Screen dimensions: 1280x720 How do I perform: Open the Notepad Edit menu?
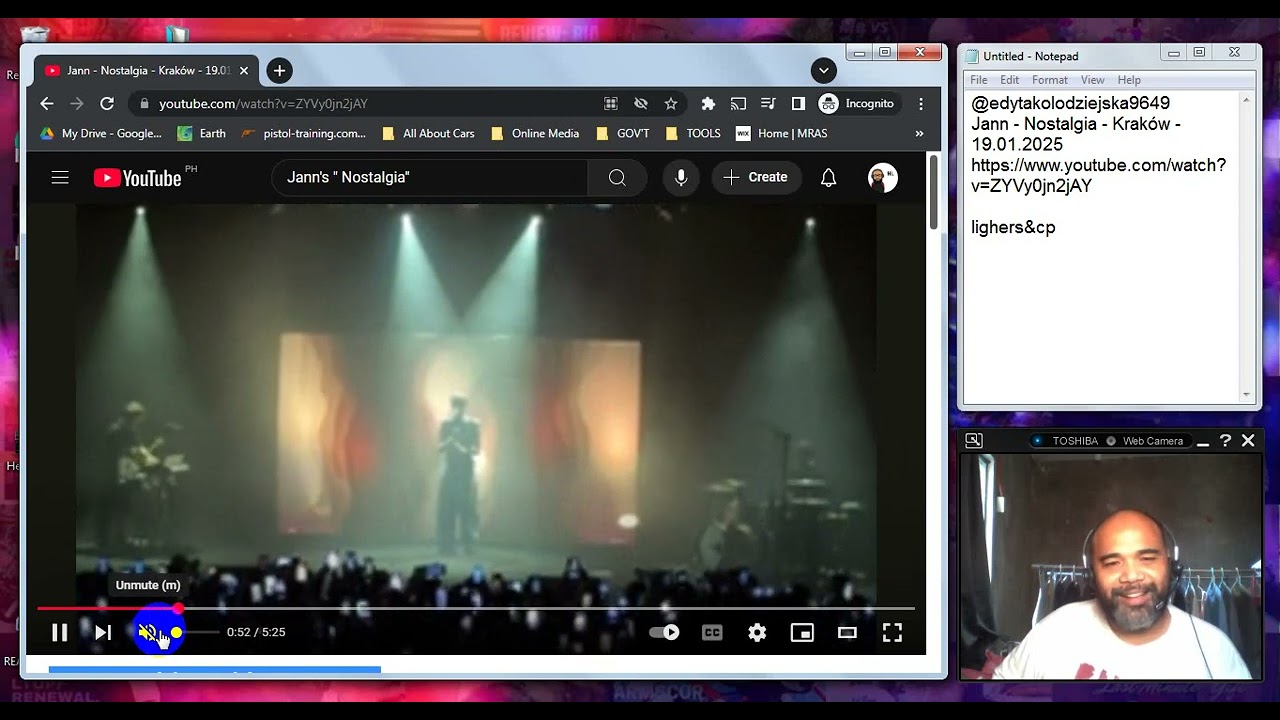[1010, 80]
